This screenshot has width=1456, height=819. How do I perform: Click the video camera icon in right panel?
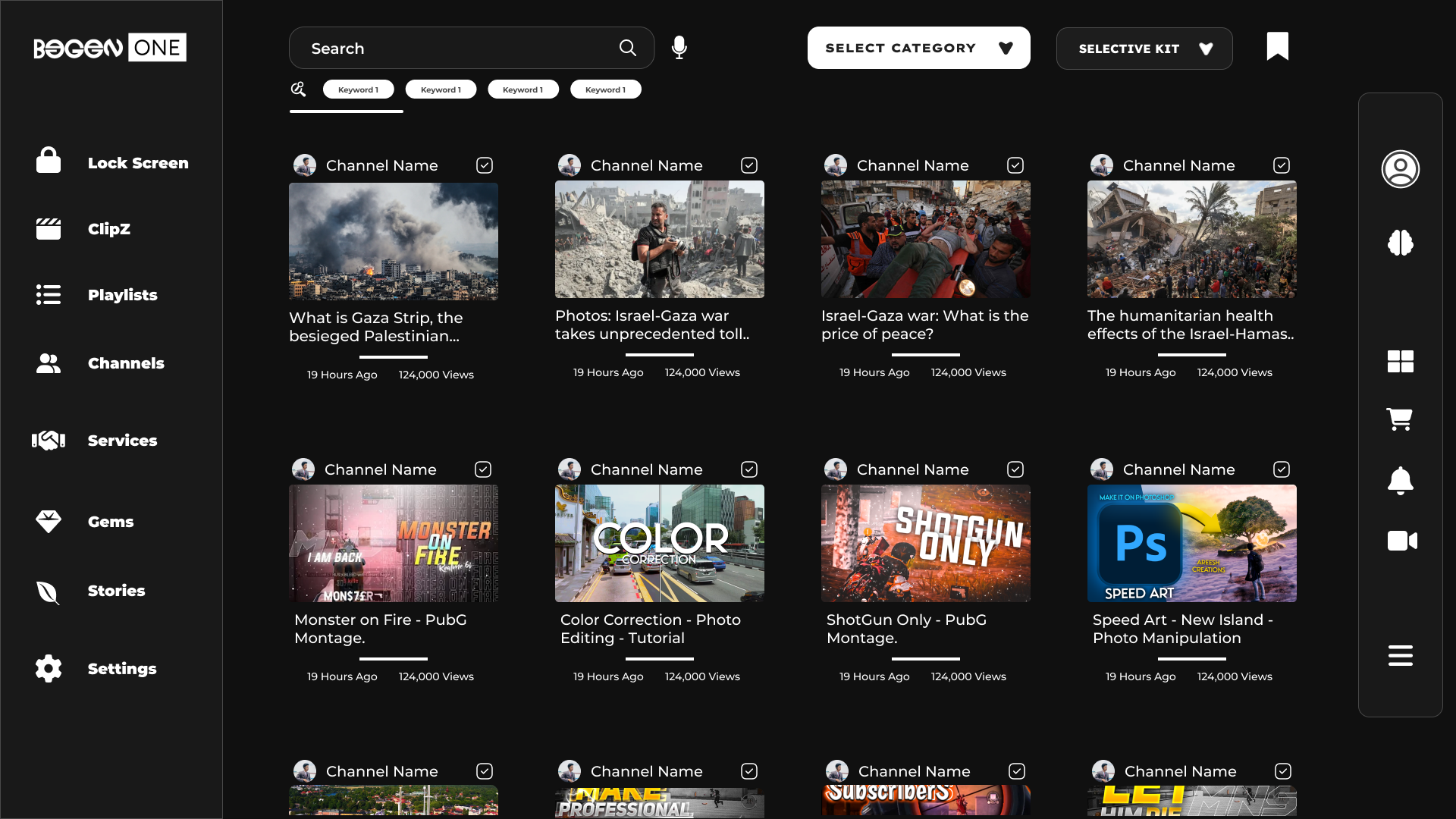tap(1401, 541)
